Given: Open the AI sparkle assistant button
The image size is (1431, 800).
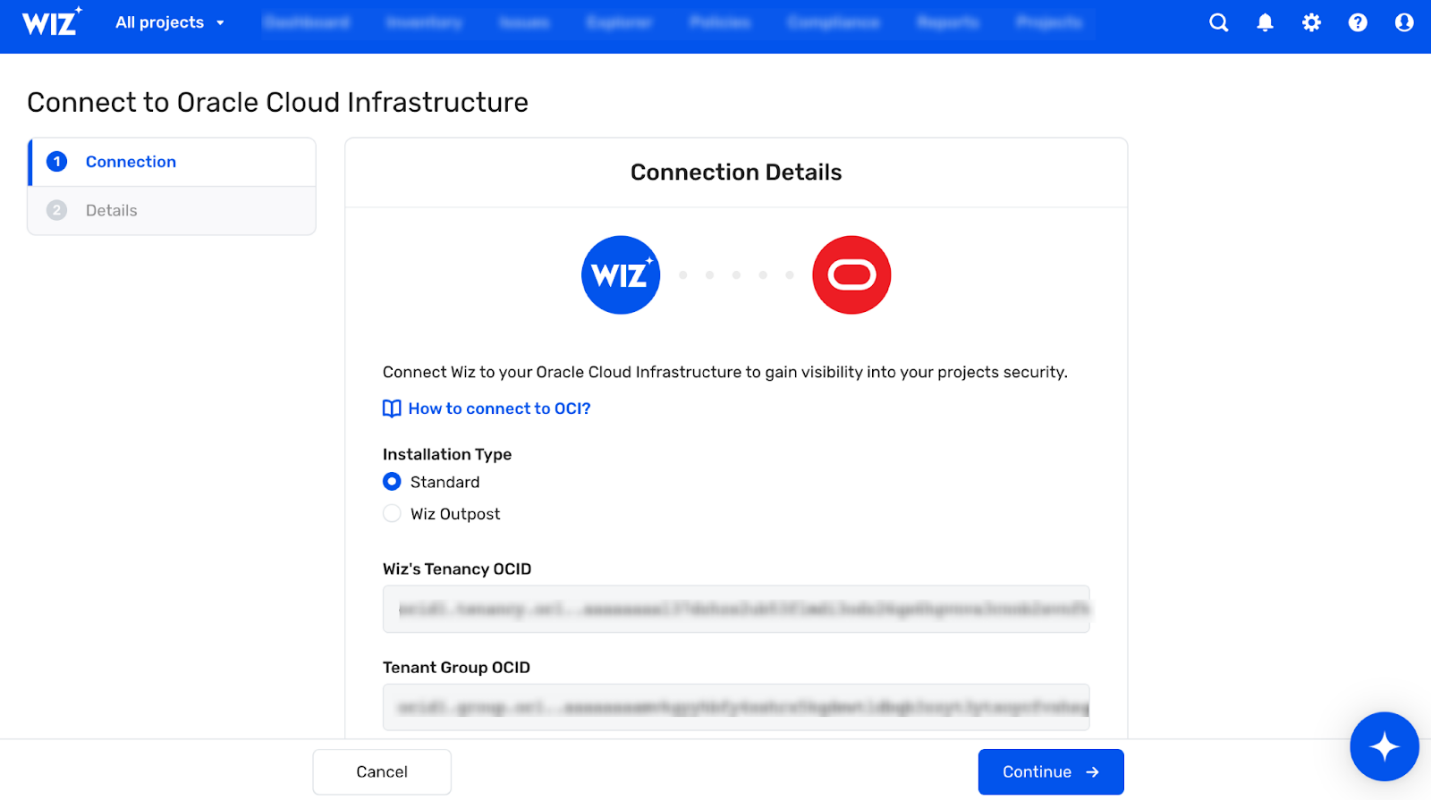Looking at the screenshot, I should tap(1384, 747).
